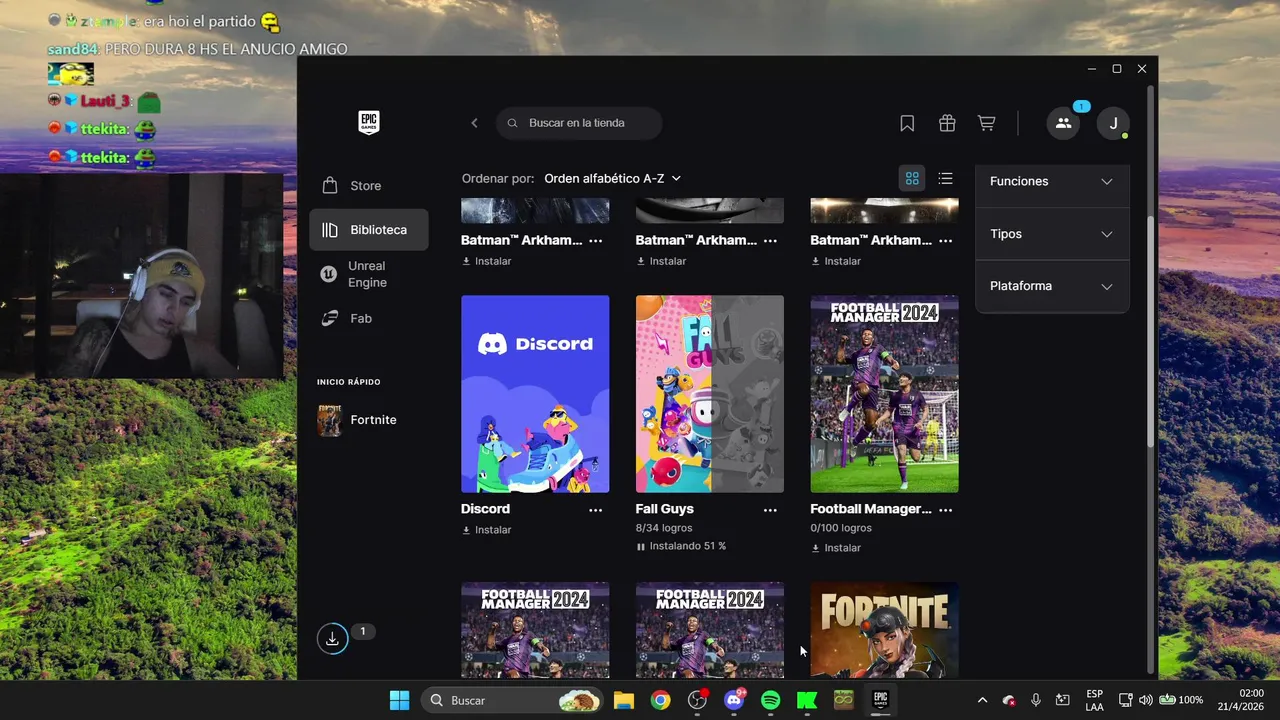Screen dimensions: 1280x720
Task: Open the Football Manager 2024 cover in middle row
Action: click(x=884, y=394)
